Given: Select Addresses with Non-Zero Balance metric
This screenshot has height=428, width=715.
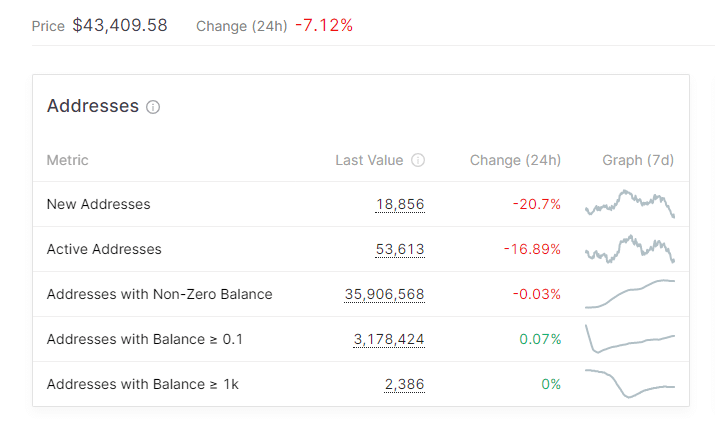Looking at the screenshot, I should (159, 294).
